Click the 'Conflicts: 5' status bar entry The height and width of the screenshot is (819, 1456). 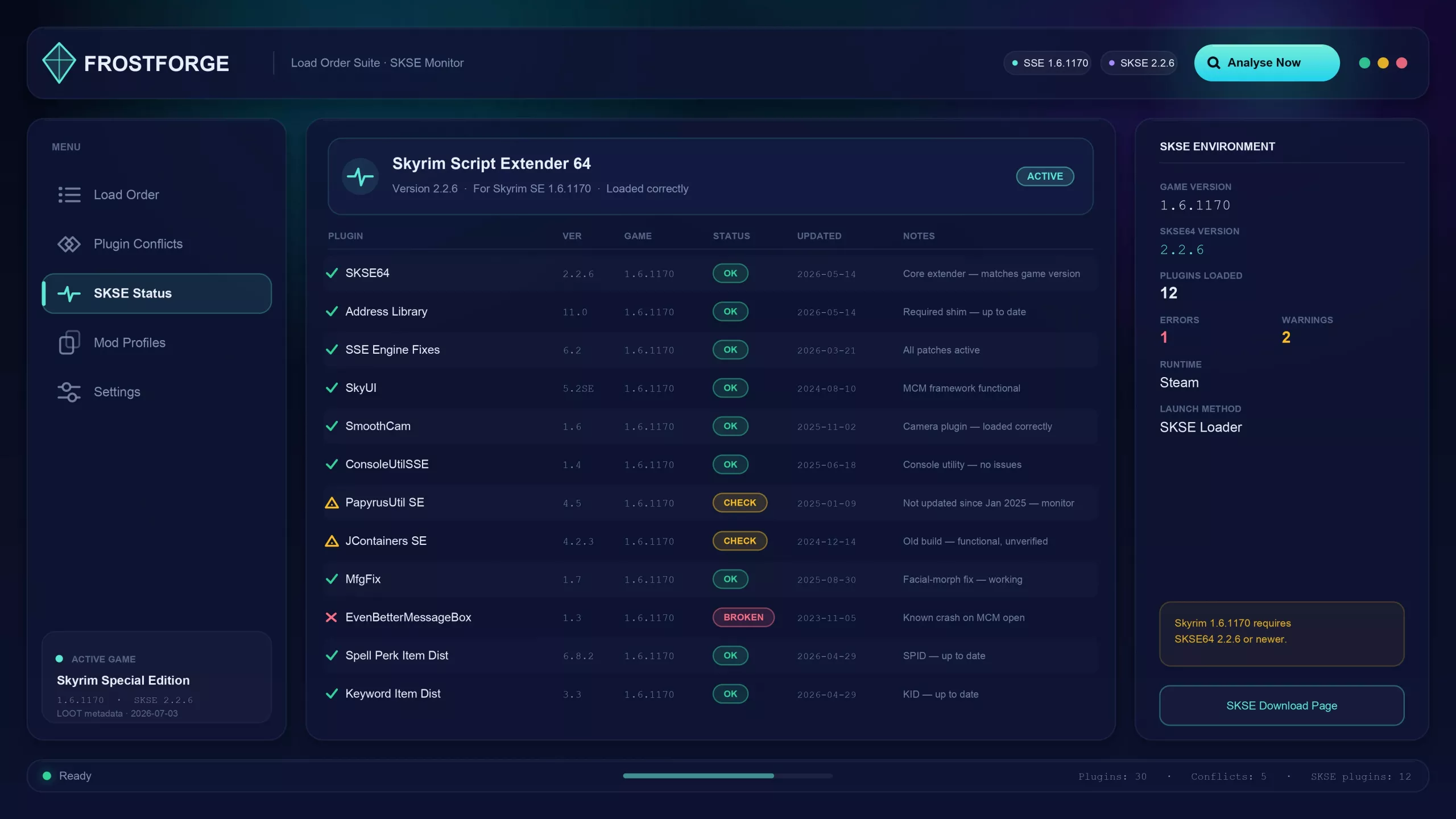[x=1228, y=776]
